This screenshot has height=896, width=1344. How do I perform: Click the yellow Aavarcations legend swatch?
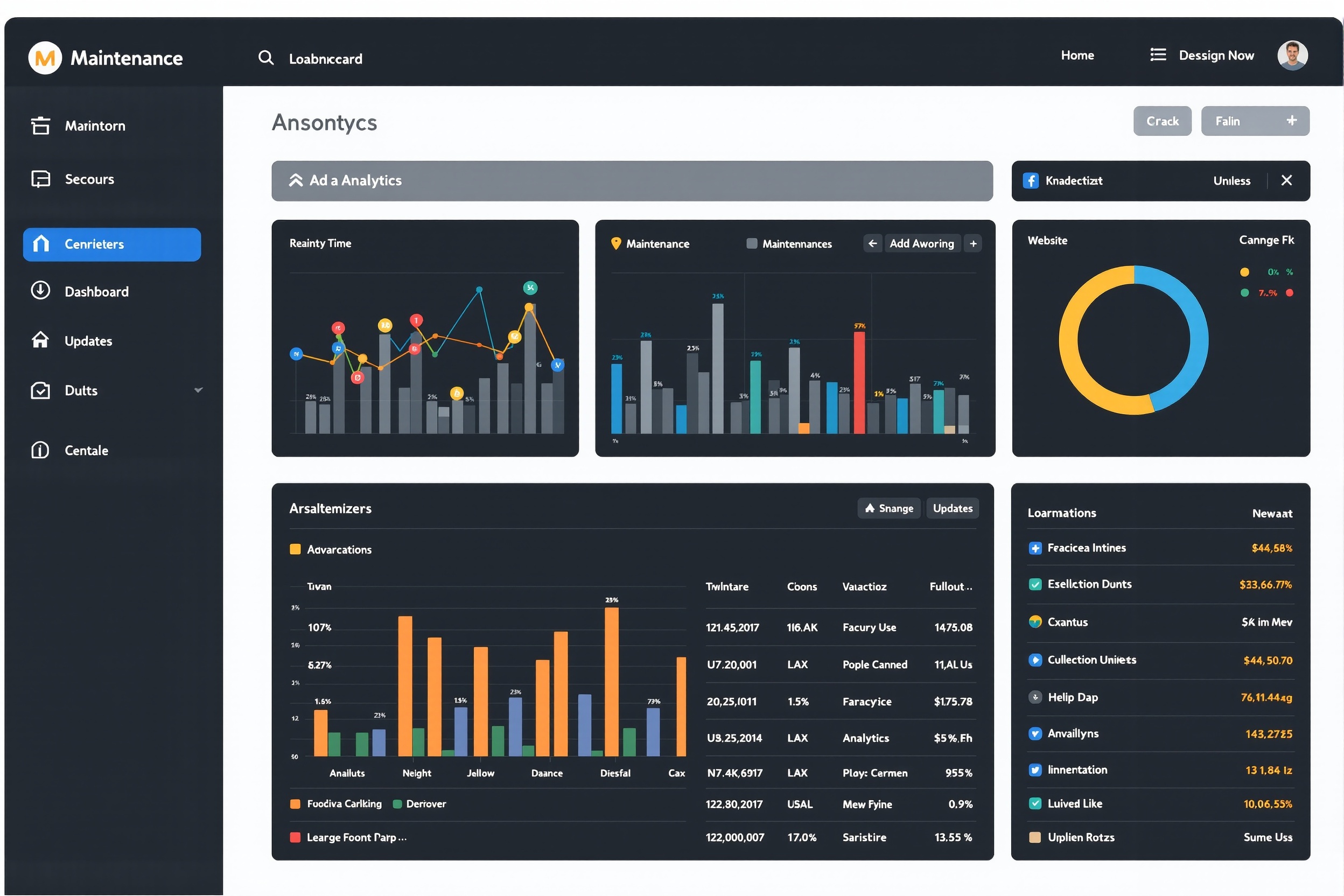pos(296,550)
